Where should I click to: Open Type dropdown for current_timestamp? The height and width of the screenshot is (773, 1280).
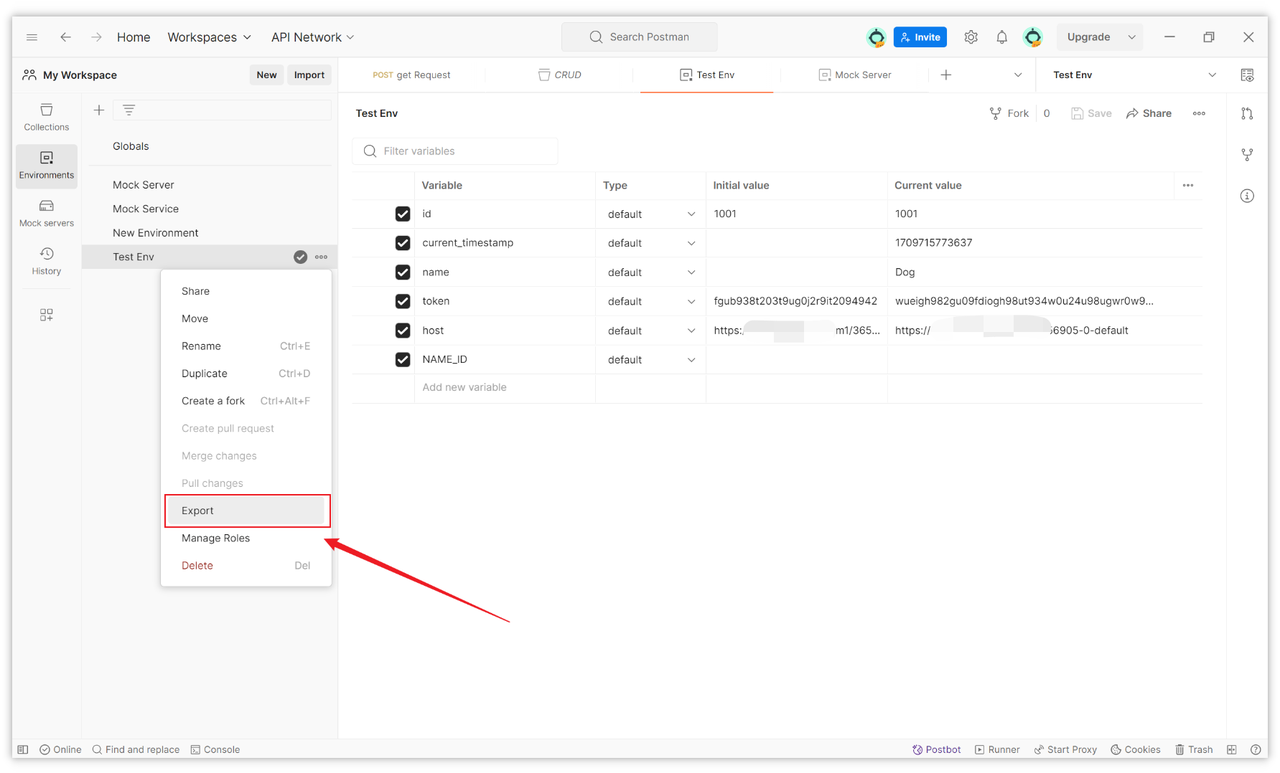pos(651,243)
